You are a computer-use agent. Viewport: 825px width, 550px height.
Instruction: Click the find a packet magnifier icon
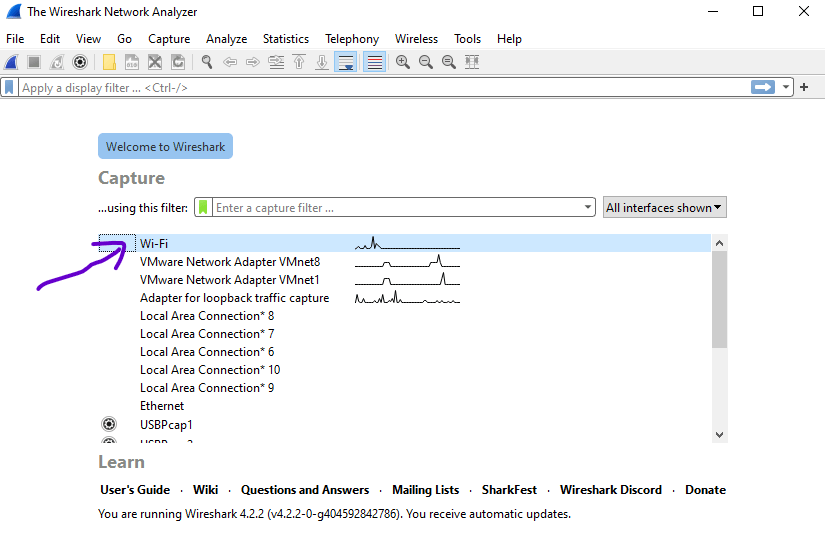207,62
